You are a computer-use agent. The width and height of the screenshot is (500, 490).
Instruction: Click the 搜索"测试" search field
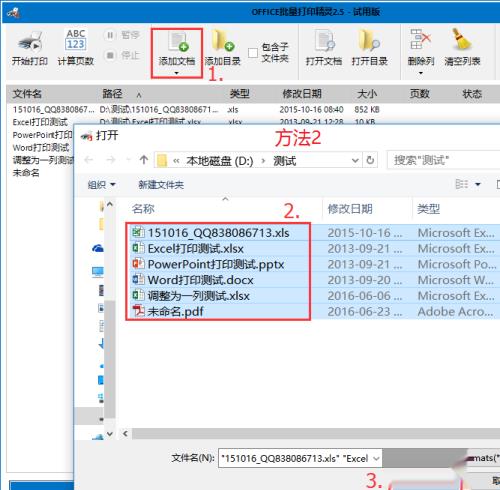coord(443,160)
